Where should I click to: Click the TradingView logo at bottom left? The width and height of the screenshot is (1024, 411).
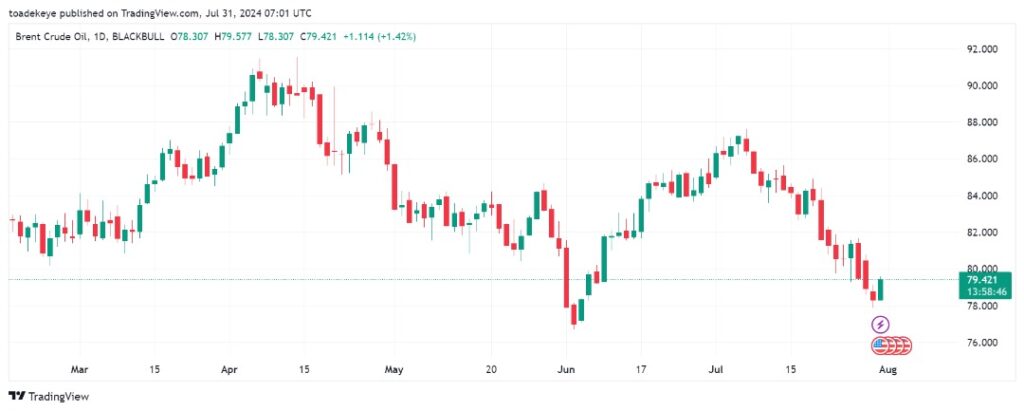click(x=49, y=396)
